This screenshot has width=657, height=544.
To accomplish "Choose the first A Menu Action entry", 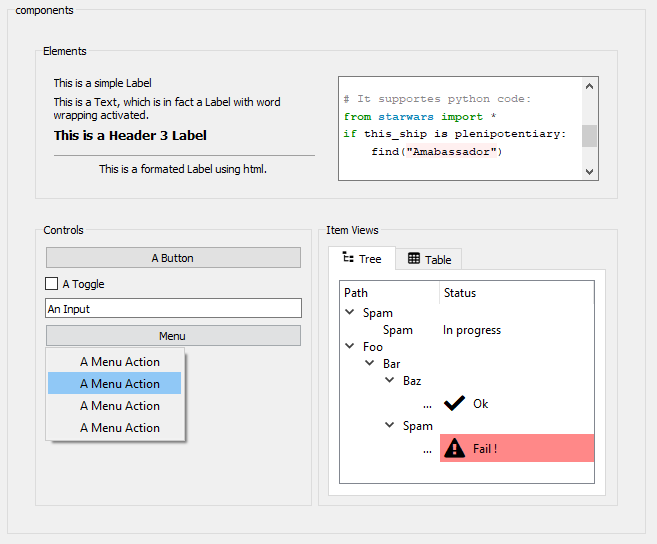I will click(119, 362).
